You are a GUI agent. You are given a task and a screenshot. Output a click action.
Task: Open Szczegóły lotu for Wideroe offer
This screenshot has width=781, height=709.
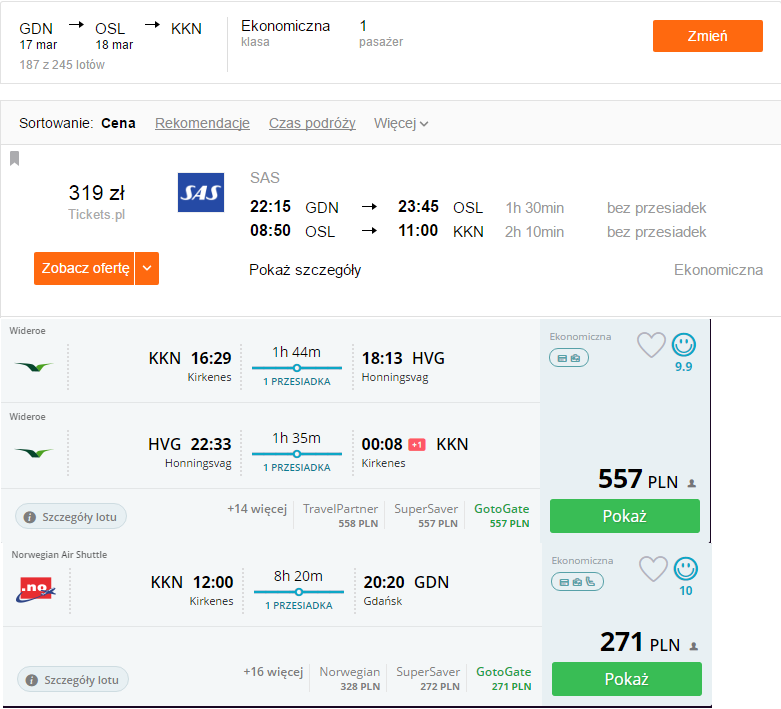pyautogui.click(x=71, y=517)
